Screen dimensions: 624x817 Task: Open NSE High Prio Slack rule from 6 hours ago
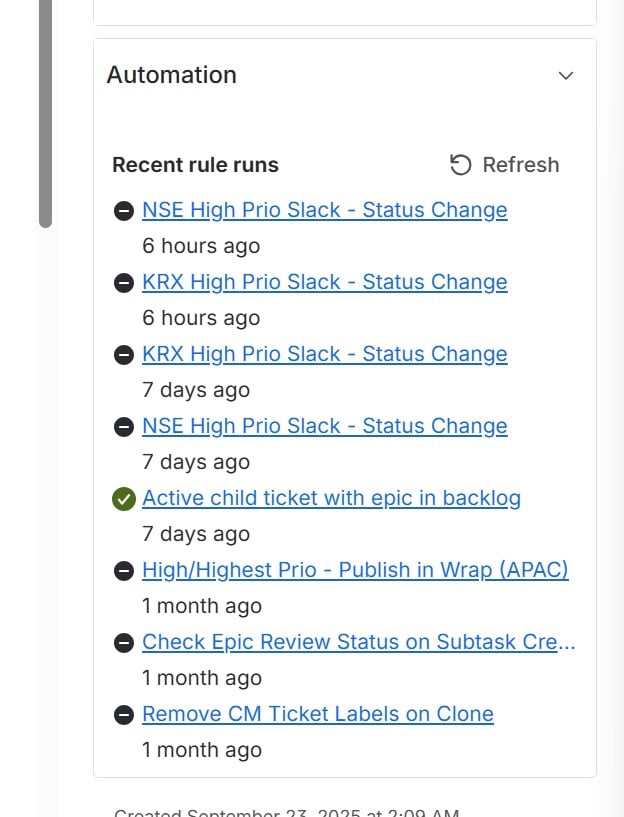325,210
